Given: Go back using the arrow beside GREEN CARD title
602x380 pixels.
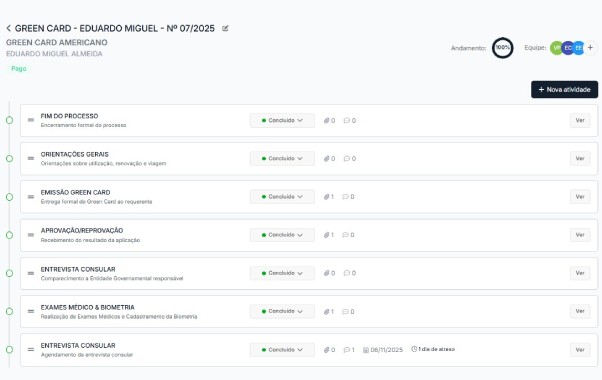Looking at the screenshot, I should [8, 28].
